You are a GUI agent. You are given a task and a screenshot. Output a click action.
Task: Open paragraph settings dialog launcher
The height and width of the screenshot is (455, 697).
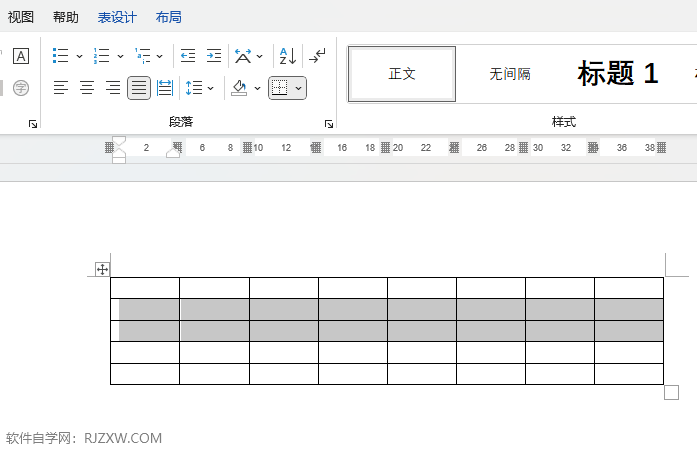point(328,124)
